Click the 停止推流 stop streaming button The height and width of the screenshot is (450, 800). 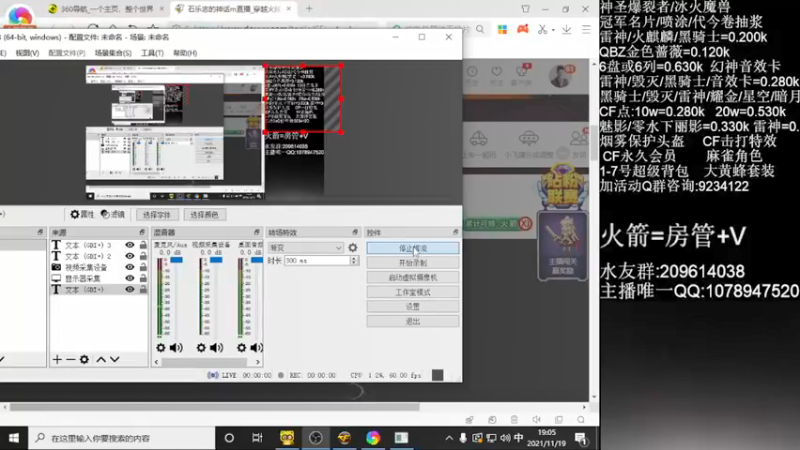[413, 248]
